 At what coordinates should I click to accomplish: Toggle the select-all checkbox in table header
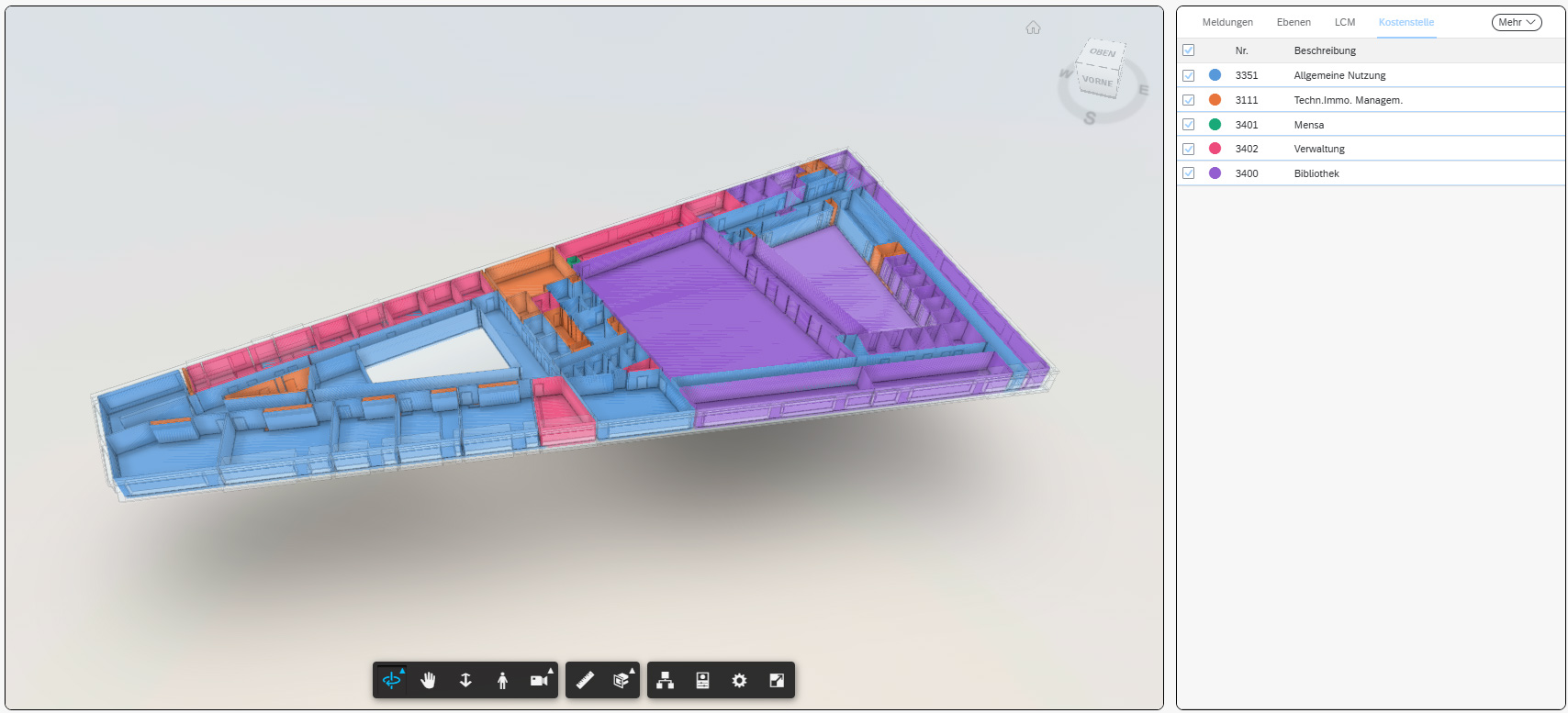tap(1189, 50)
